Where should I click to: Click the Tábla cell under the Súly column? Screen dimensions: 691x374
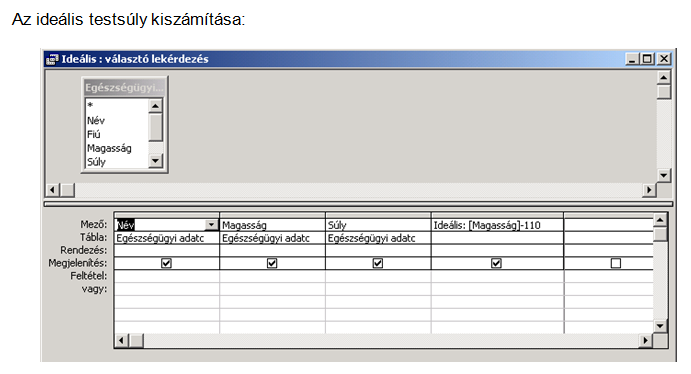[378, 238]
